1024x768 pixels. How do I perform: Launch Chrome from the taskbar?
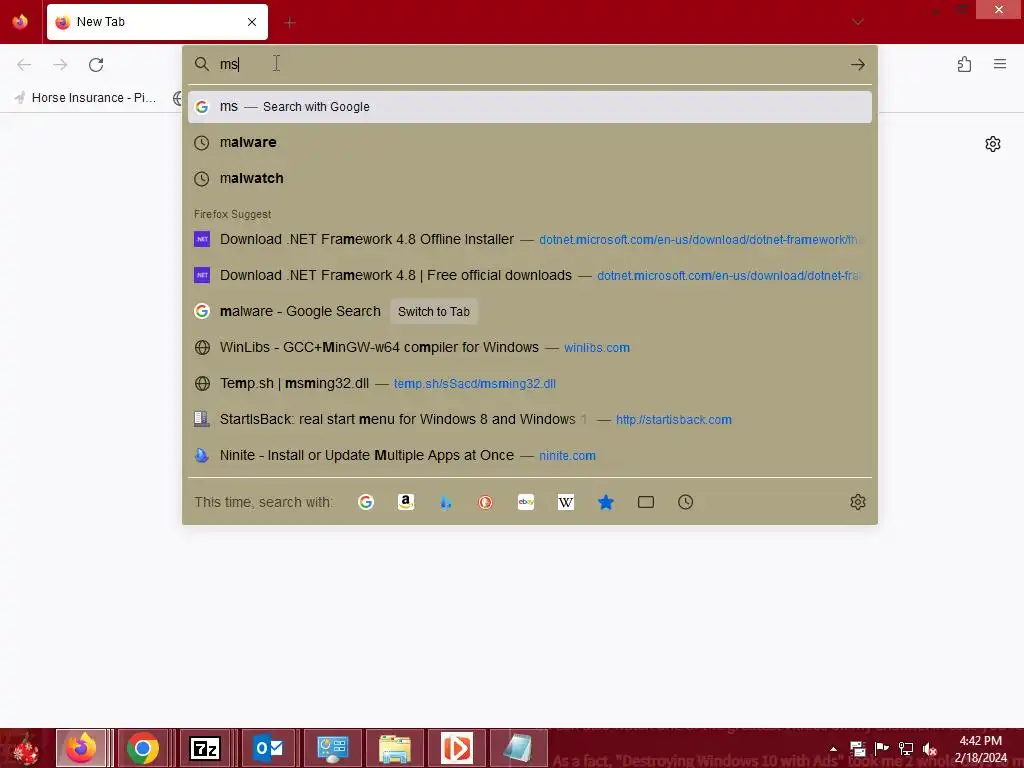coord(143,748)
